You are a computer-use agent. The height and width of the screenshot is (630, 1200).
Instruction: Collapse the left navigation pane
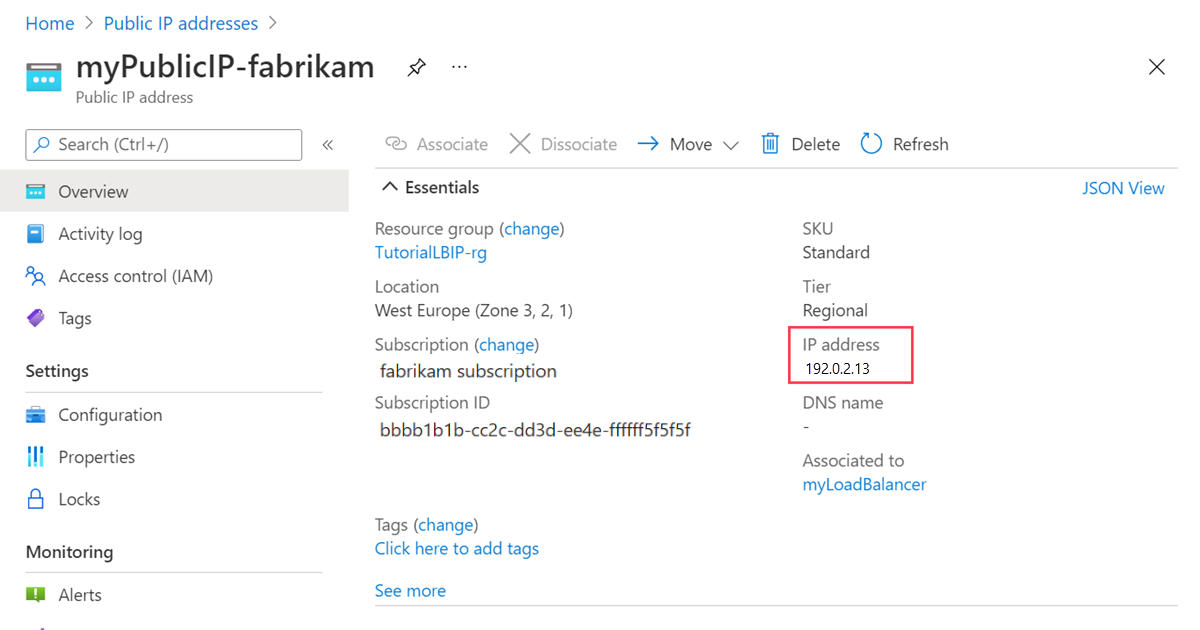pos(328,144)
